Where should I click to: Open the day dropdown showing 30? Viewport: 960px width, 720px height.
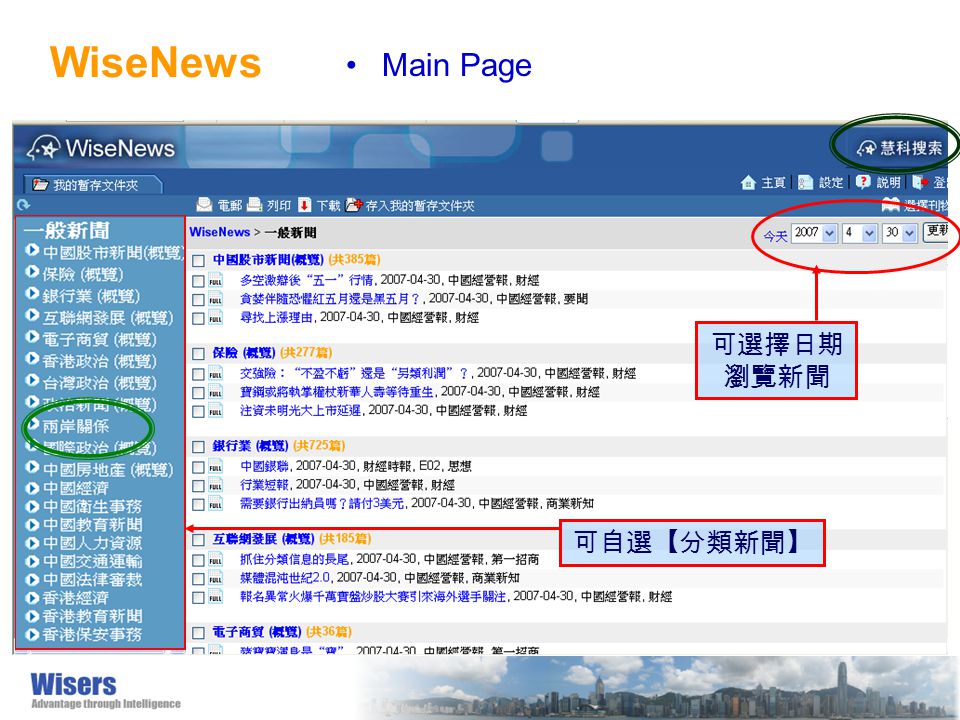coord(899,233)
